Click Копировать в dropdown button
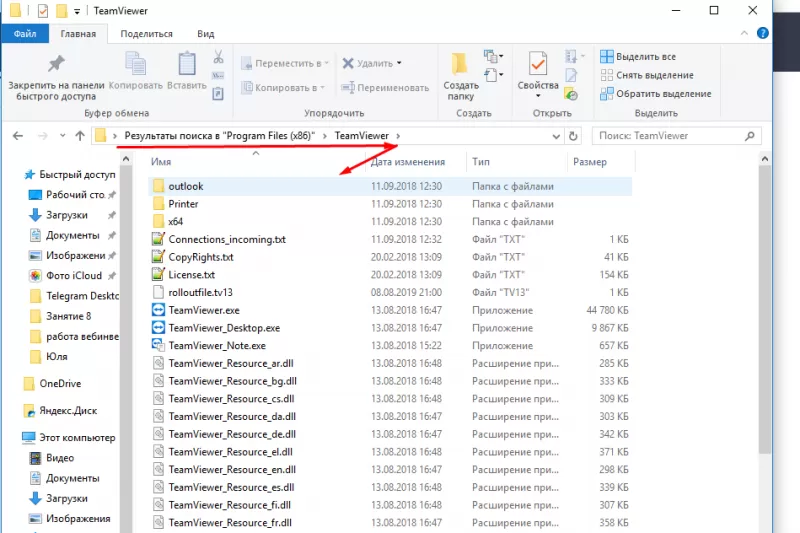 [x=283, y=88]
